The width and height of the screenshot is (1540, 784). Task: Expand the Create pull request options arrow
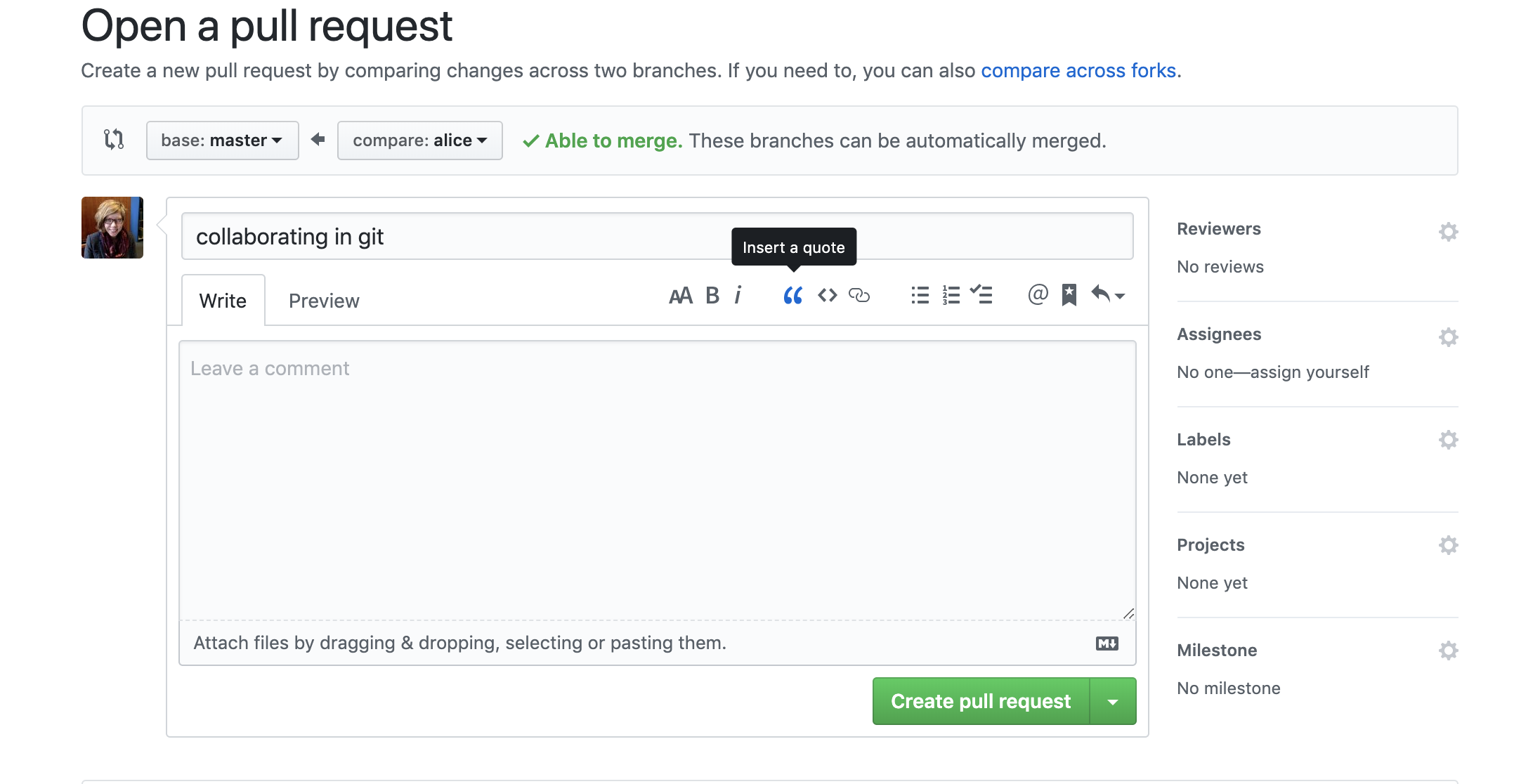click(1112, 700)
